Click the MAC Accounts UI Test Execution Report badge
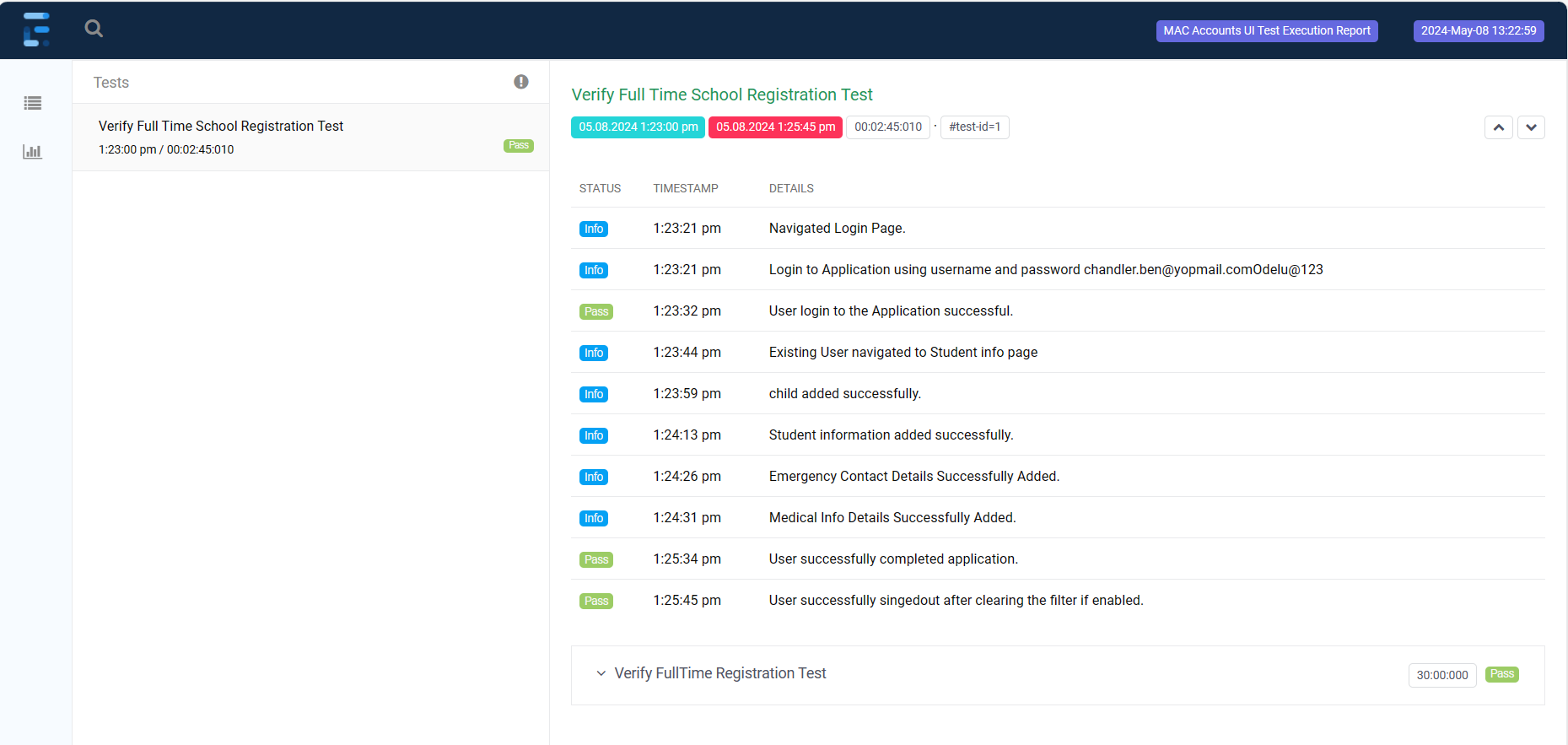1568x745 pixels. click(1267, 30)
